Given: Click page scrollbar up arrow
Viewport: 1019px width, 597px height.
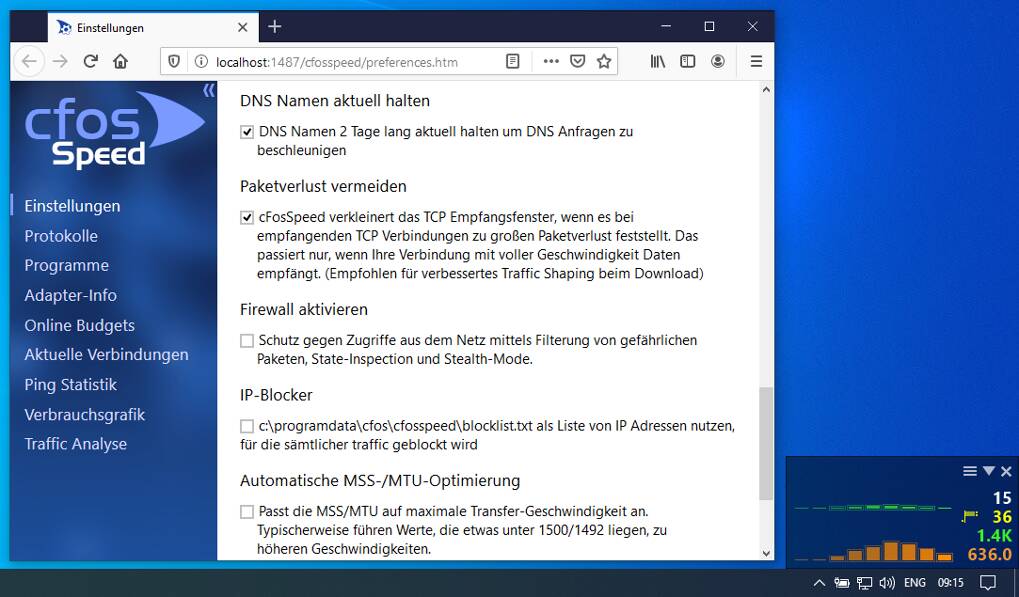Looking at the screenshot, I should coord(766,90).
